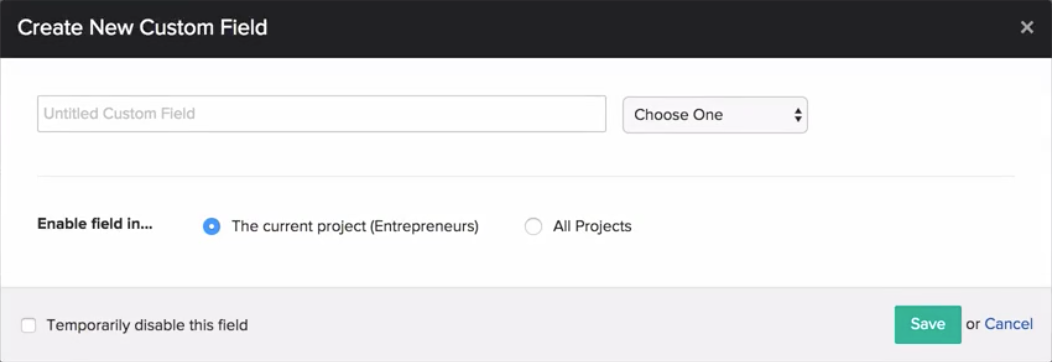
Task: Select the All Projects radio button
Action: point(533,227)
